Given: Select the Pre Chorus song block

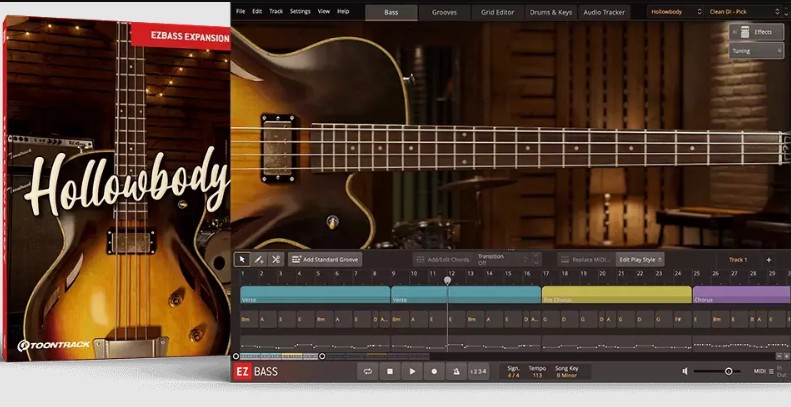Looking at the screenshot, I should tap(616, 295).
